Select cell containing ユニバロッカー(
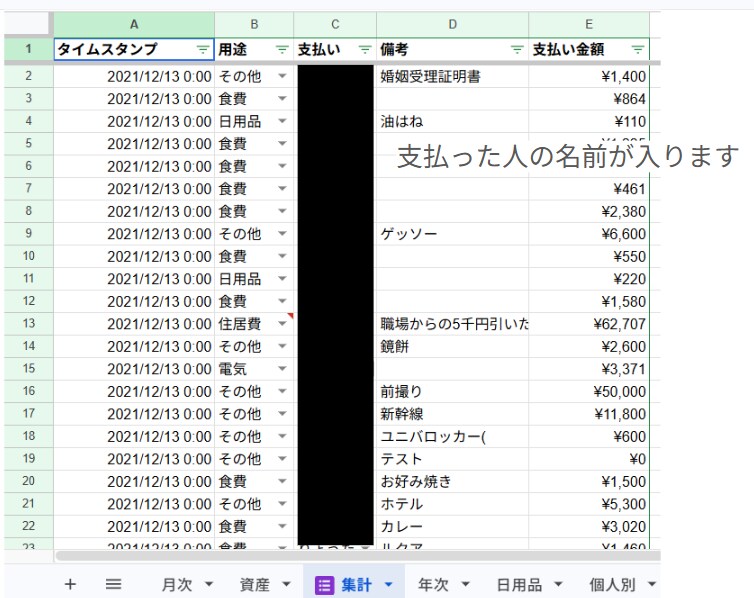This screenshot has height=598, width=754. tap(452, 436)
